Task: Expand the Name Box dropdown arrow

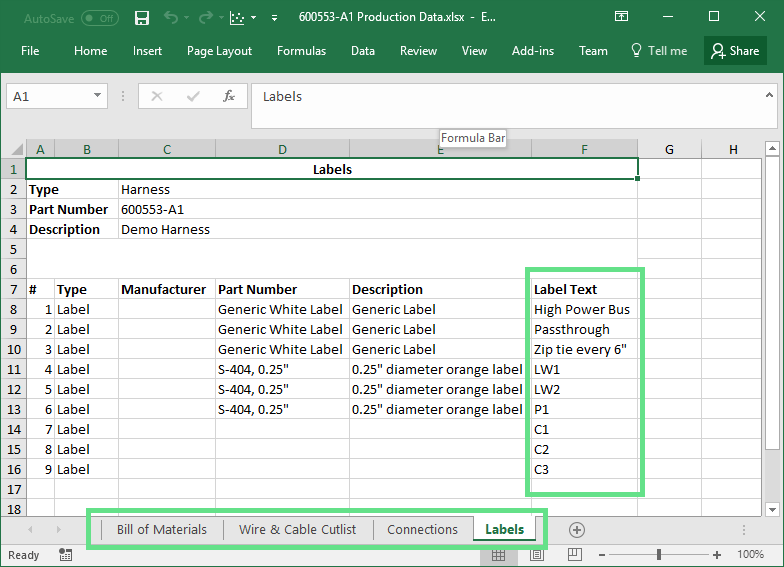Action: pos(98,96)
